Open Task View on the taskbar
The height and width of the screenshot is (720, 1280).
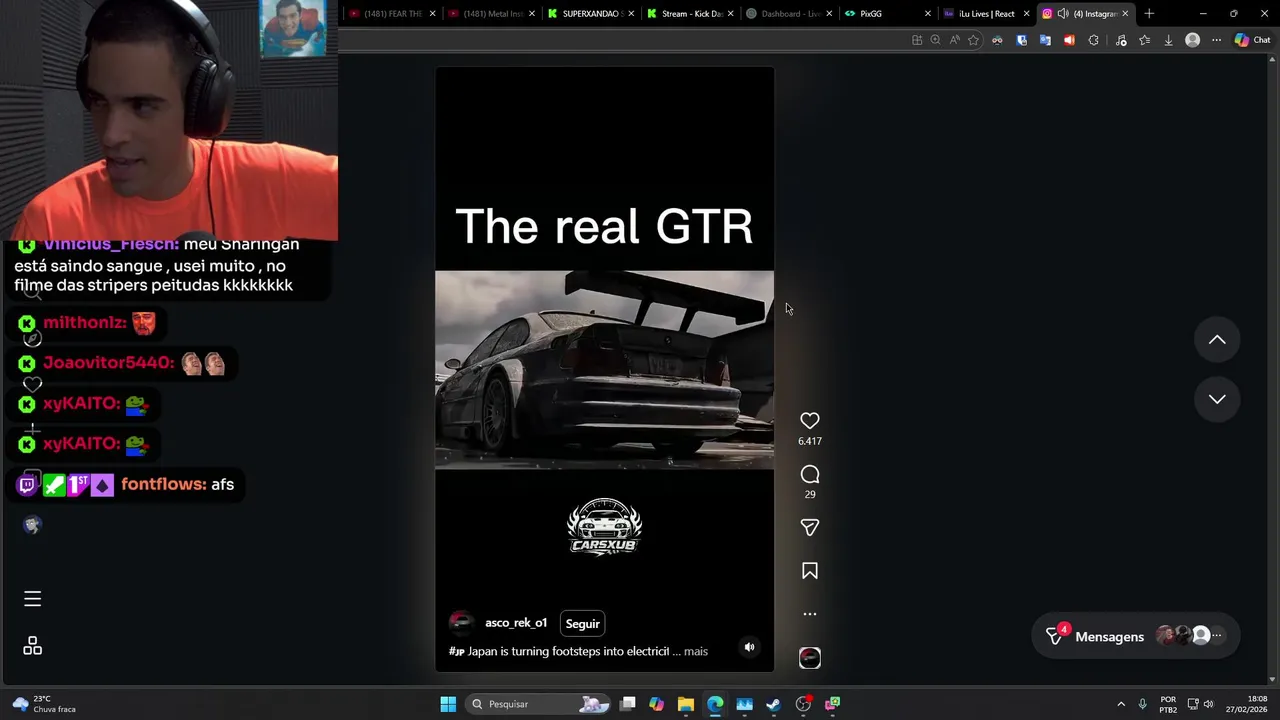[627, 704]
